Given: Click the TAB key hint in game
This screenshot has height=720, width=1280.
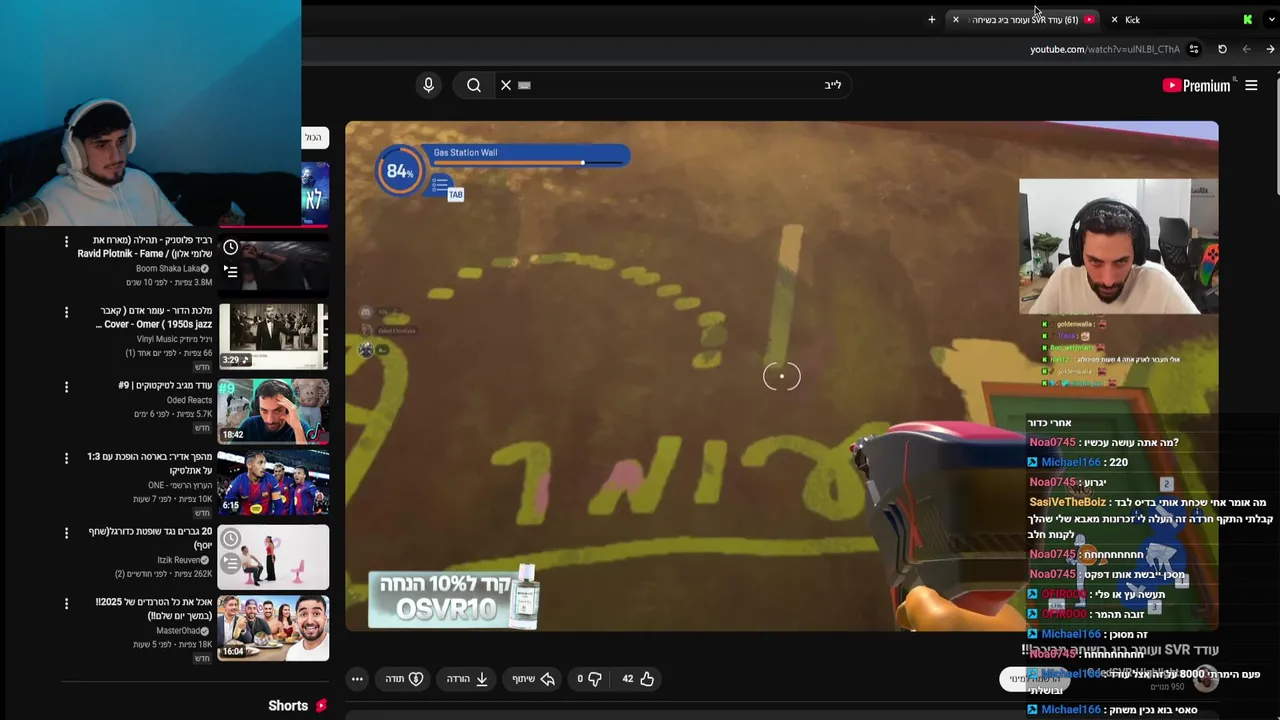Looking at the screenshot, I should coord(455,195).
